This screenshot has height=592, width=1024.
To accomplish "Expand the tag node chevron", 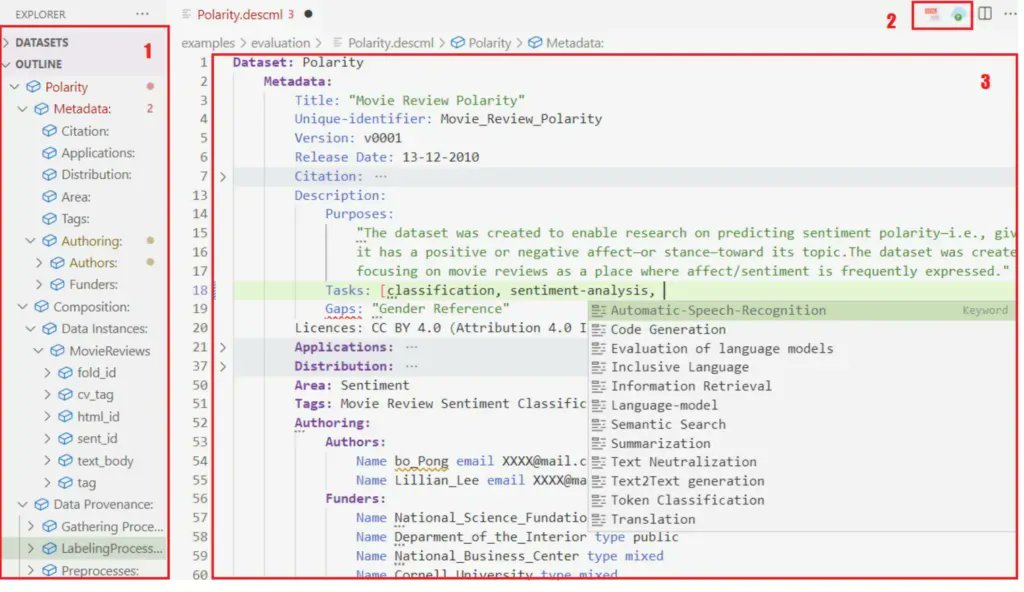I will tap(47, 483).
